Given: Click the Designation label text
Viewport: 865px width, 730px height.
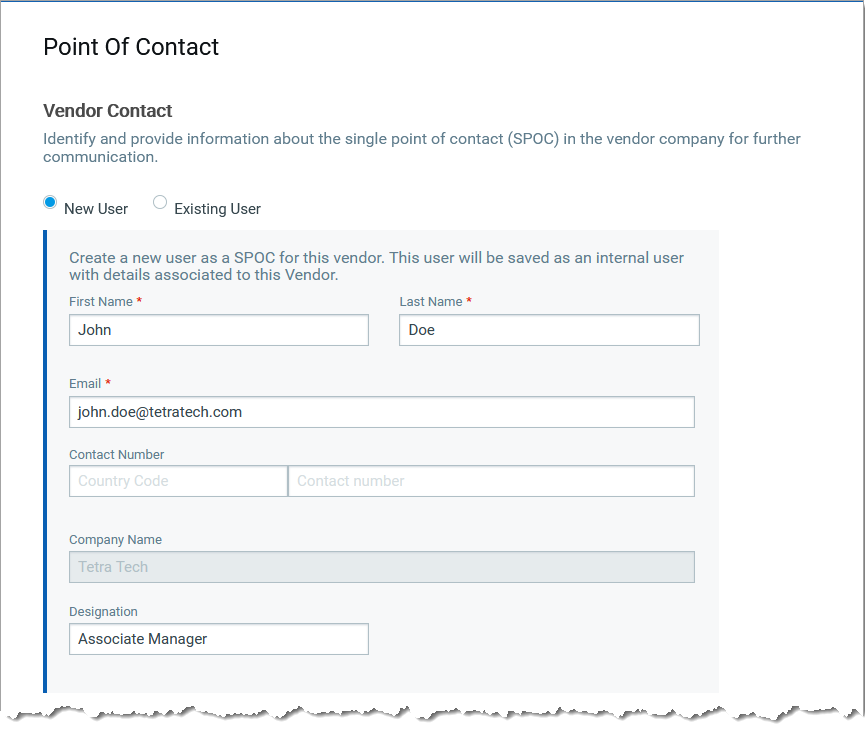Looking at the screenshot, I should 103,612.
